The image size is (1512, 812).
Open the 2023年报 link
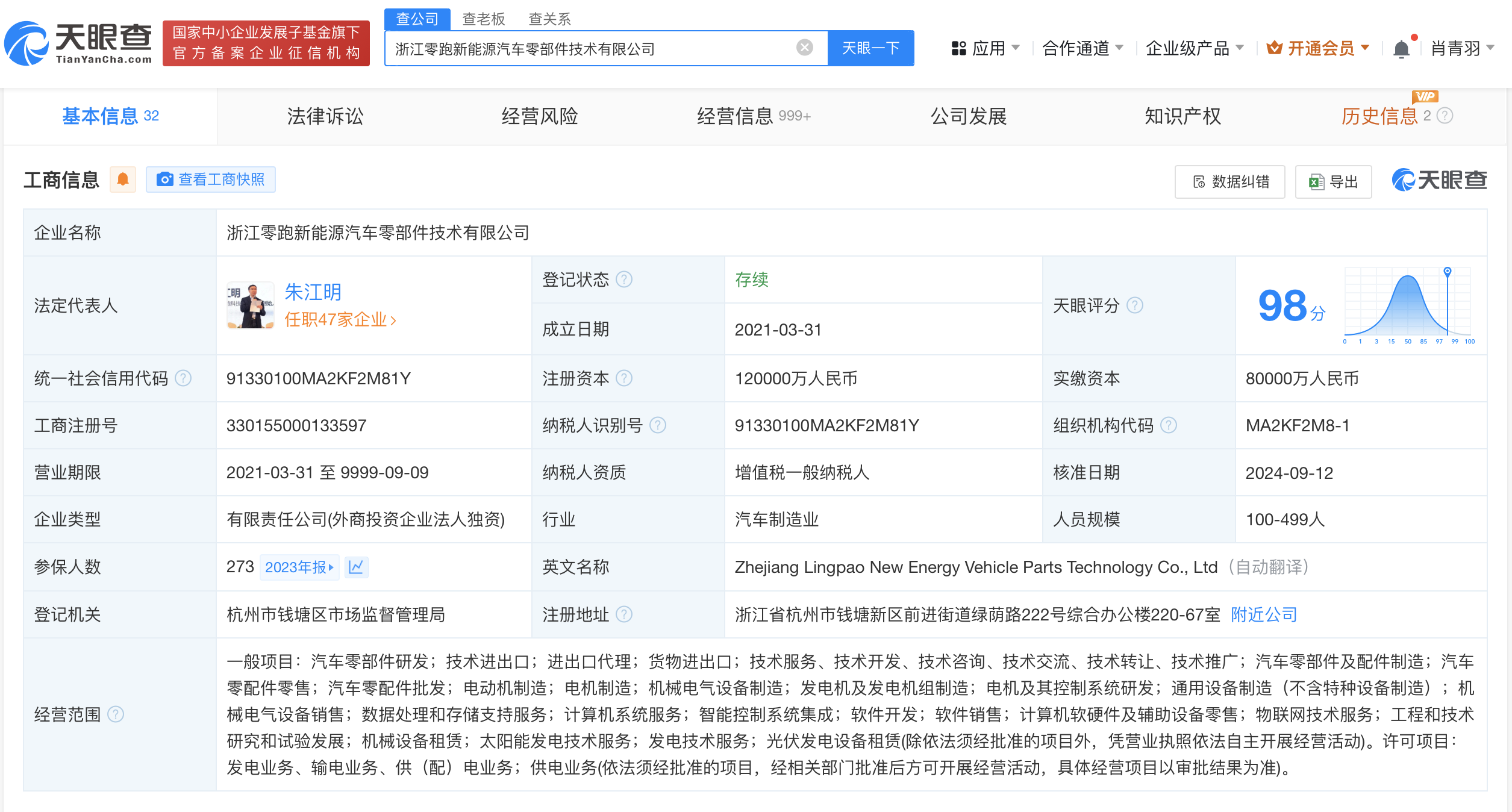299,567
